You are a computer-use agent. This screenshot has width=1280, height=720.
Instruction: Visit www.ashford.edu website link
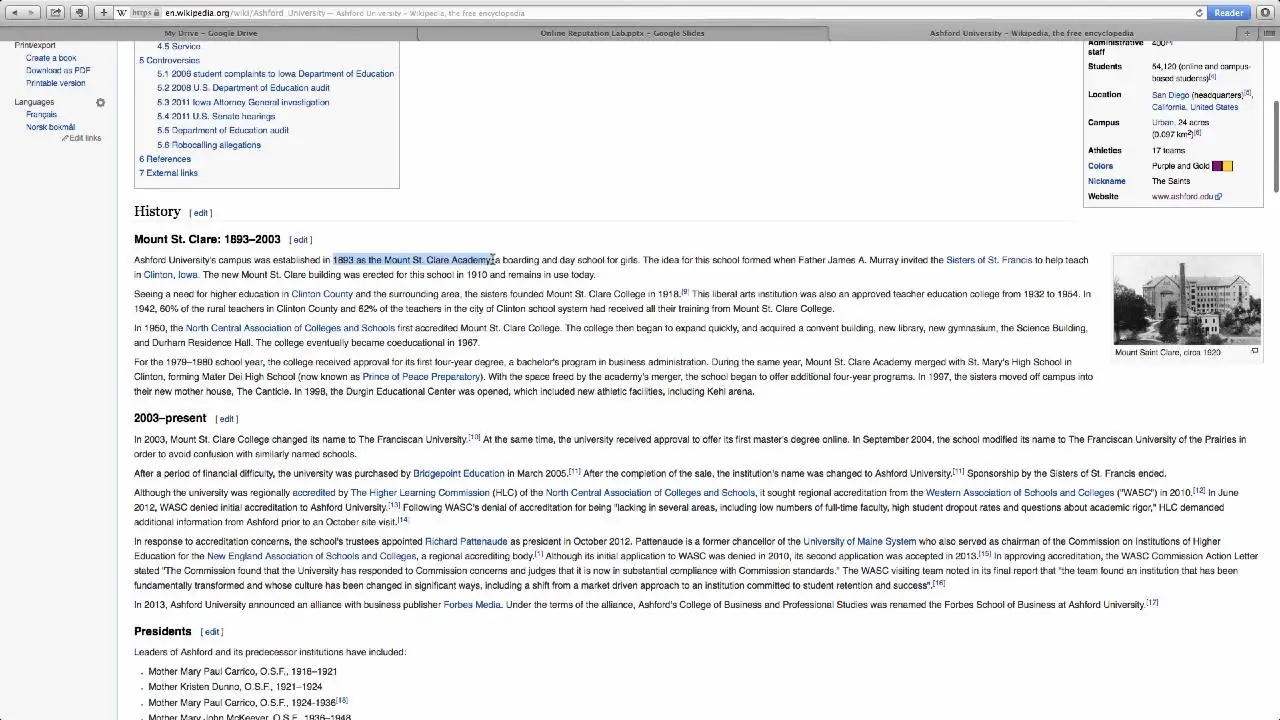click(x=1182, y=197)
